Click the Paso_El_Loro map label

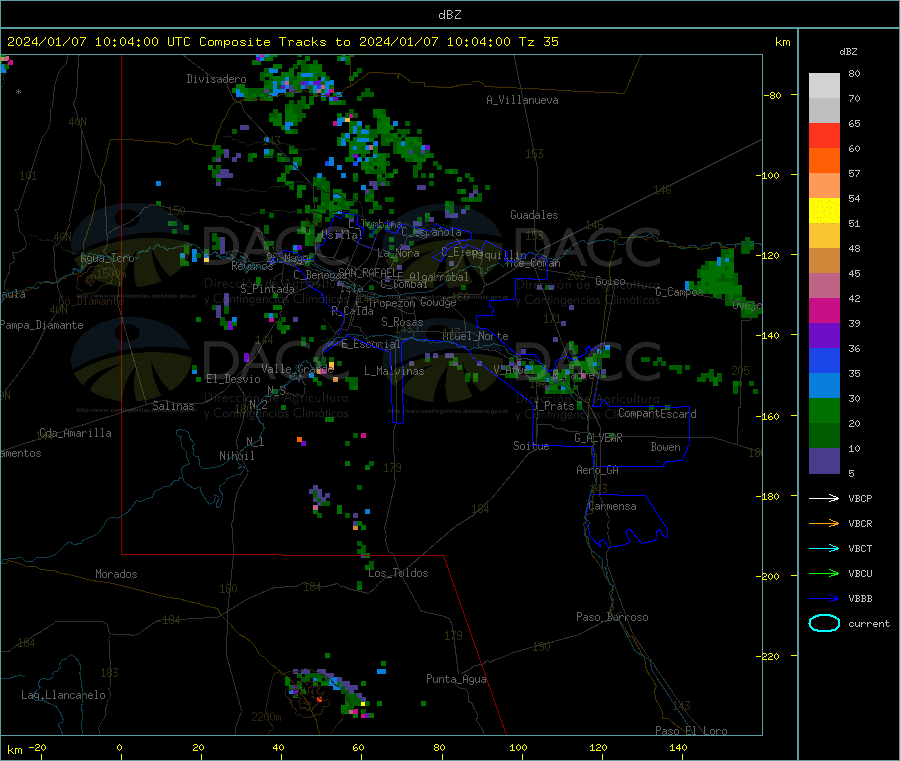coord(691,731)
